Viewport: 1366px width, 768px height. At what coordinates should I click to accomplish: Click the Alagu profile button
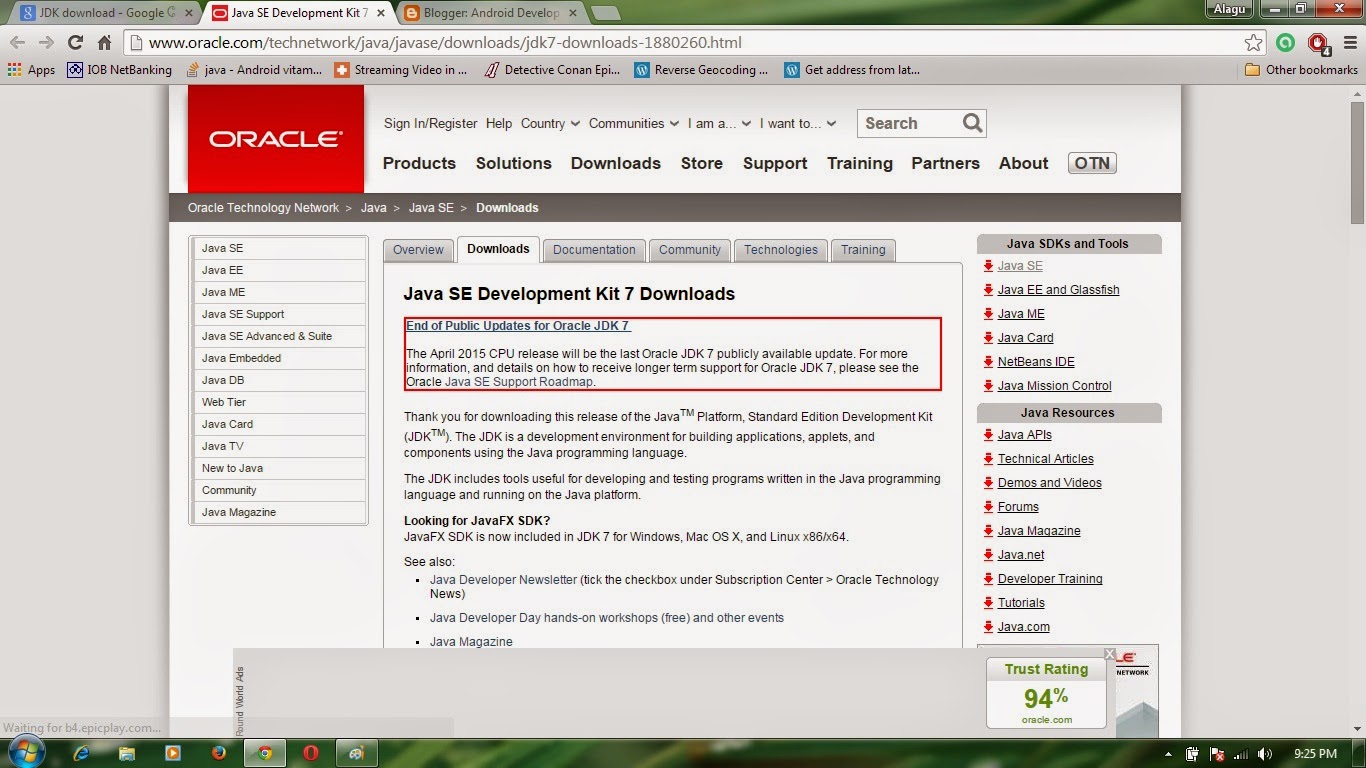(x=1229, y=9)
